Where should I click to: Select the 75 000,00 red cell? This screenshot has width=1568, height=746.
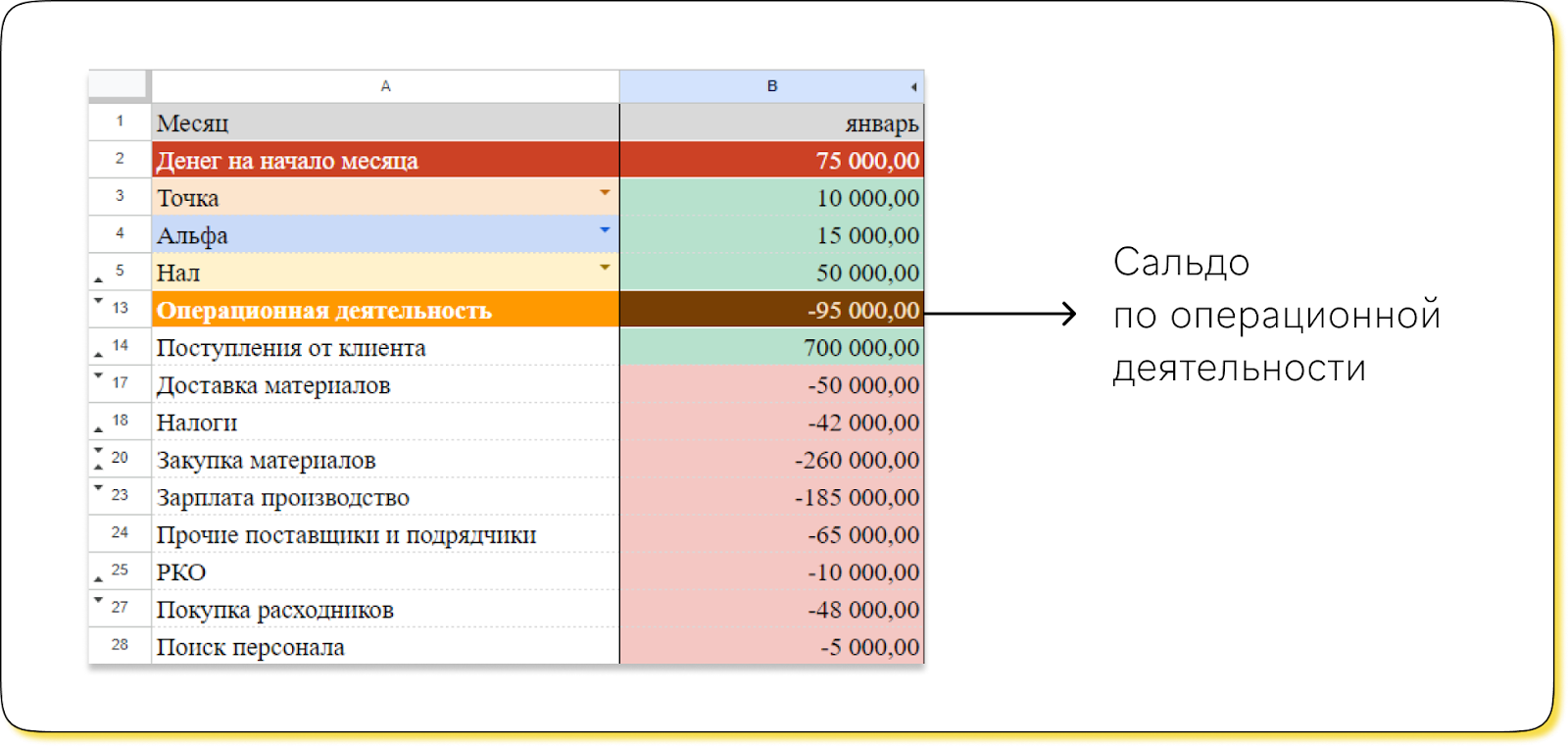click(771, 160)
